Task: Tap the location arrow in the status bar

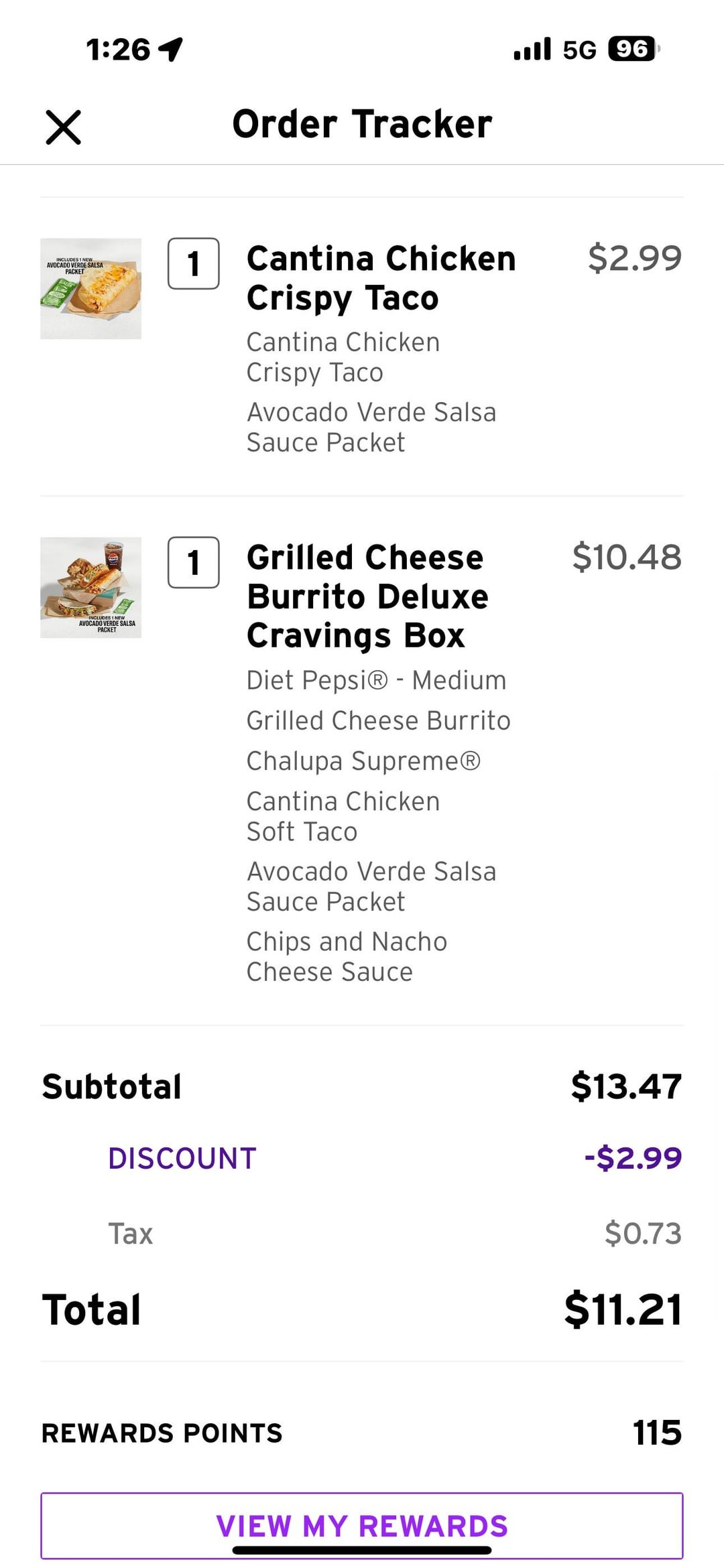Action: coord(171,49)
